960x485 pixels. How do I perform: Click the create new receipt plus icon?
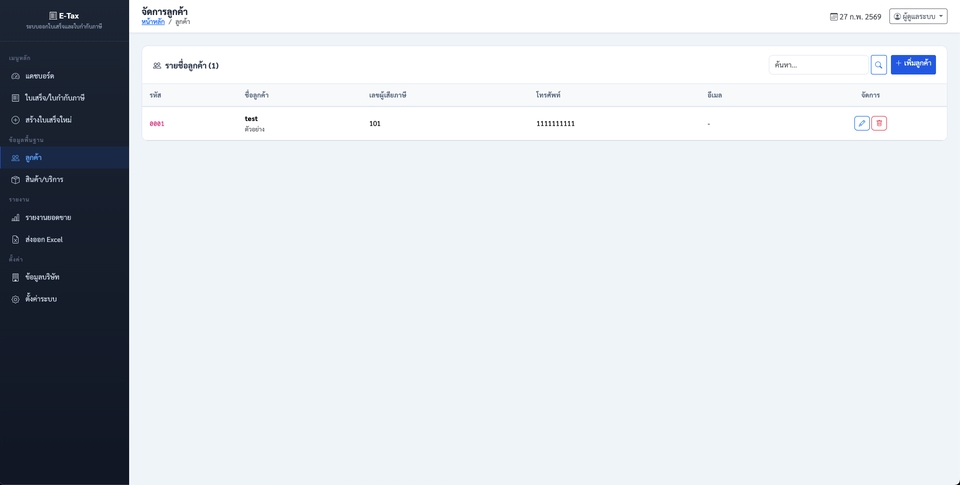click(15, 120)
